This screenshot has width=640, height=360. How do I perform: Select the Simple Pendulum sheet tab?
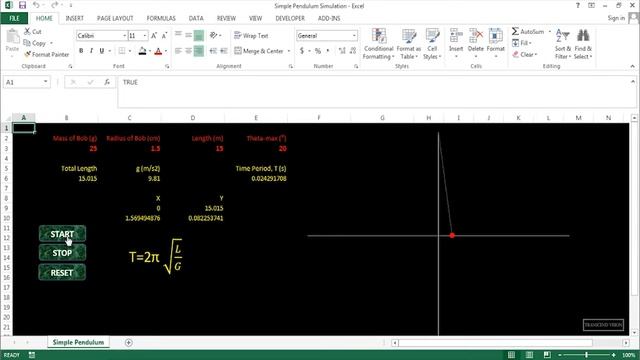78,342
